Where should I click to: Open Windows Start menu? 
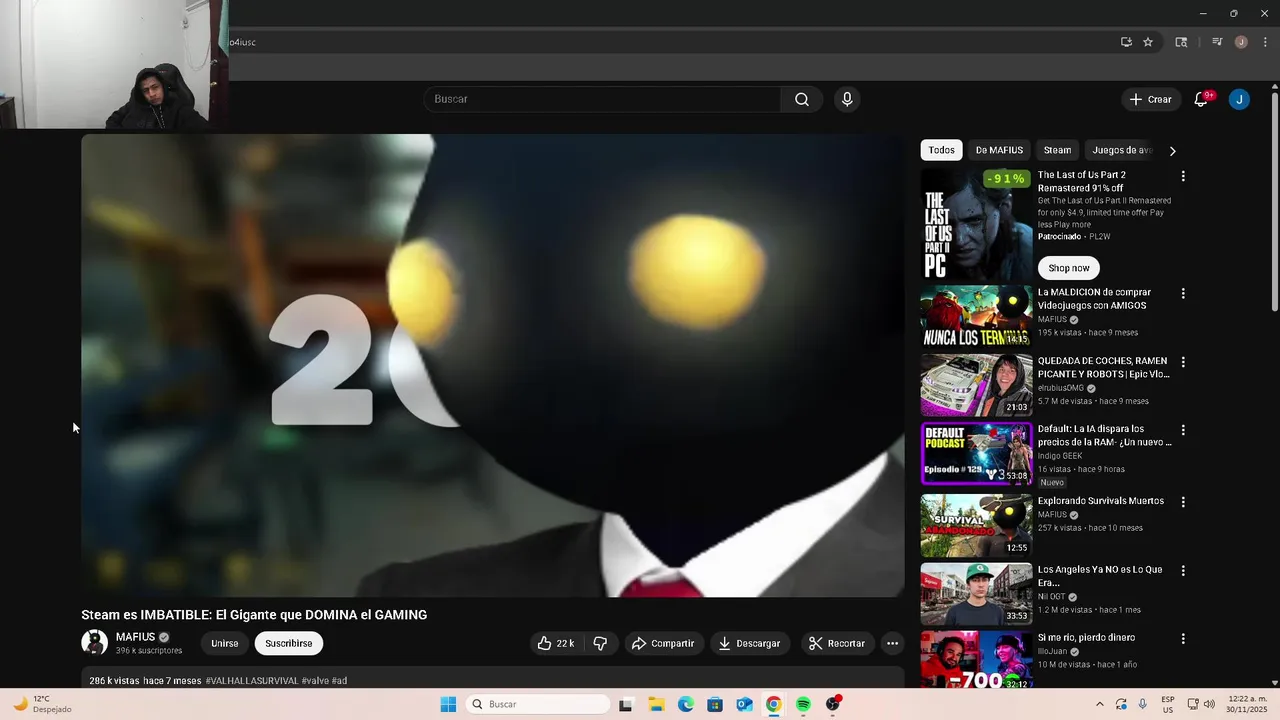click(448, 704)
